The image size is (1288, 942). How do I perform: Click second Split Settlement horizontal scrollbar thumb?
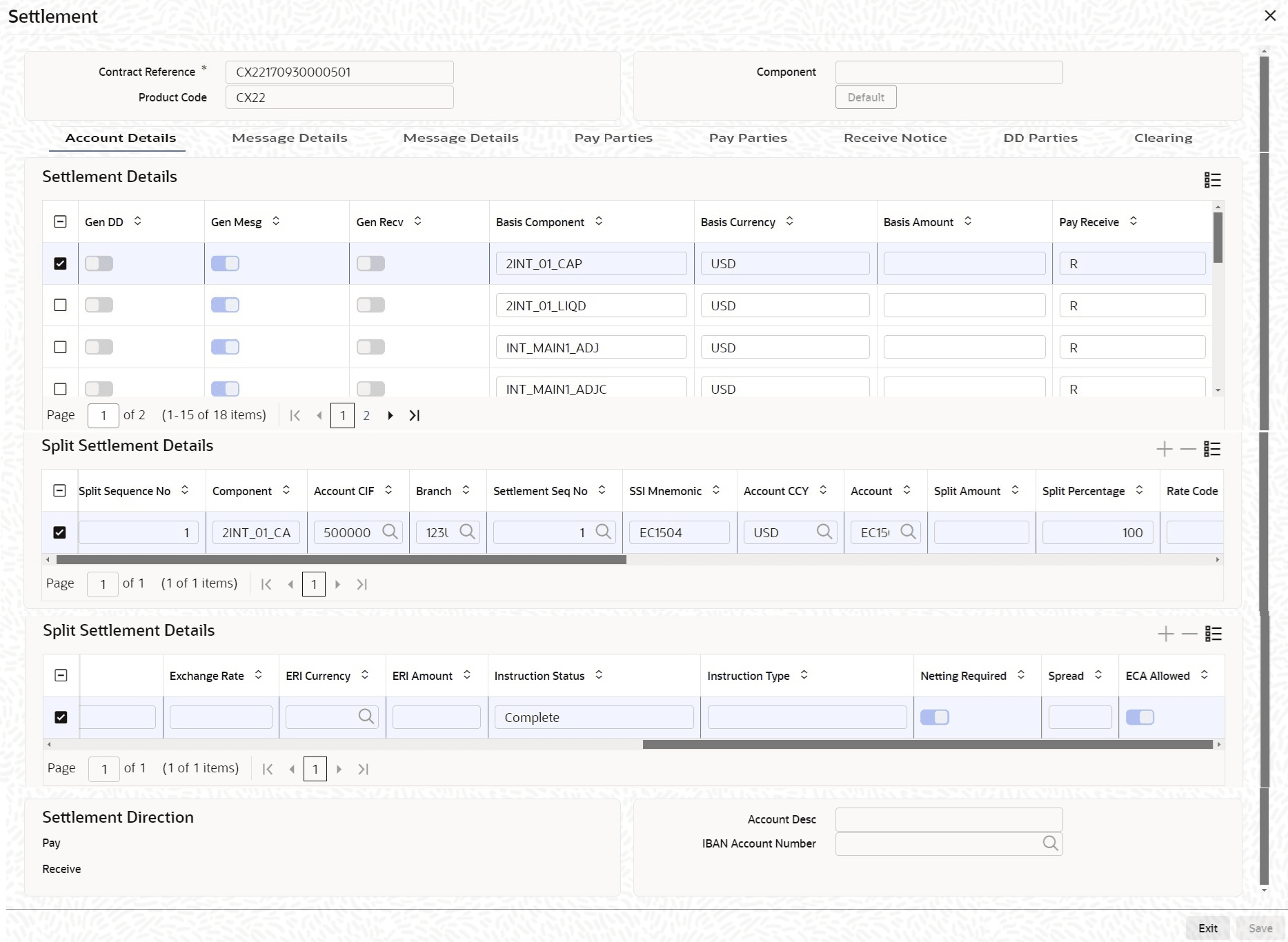tap(928, 745)
